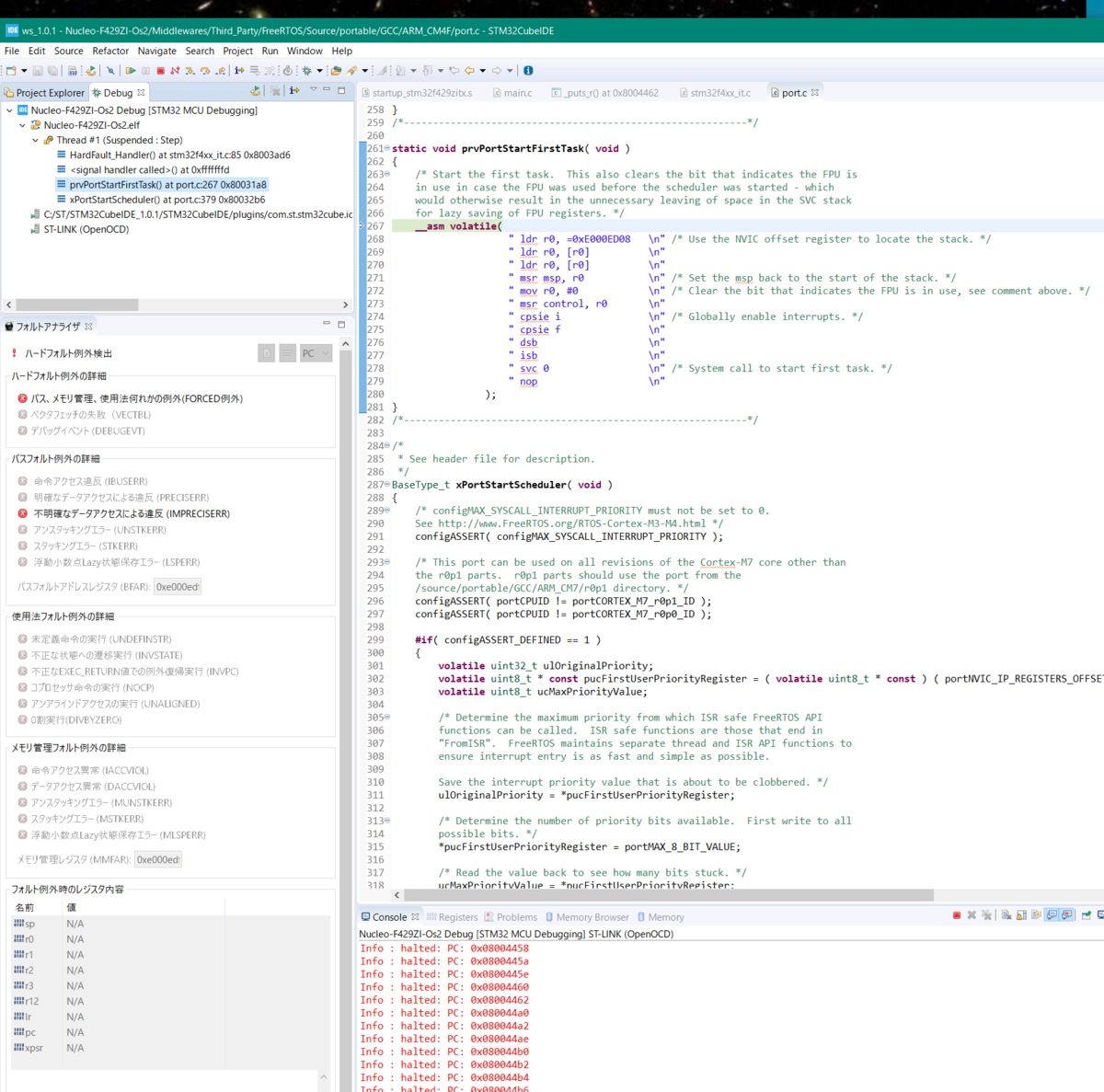Terminate the debug session
This screenshot has height=1092, width=1104.
click(x=161, y=71)
